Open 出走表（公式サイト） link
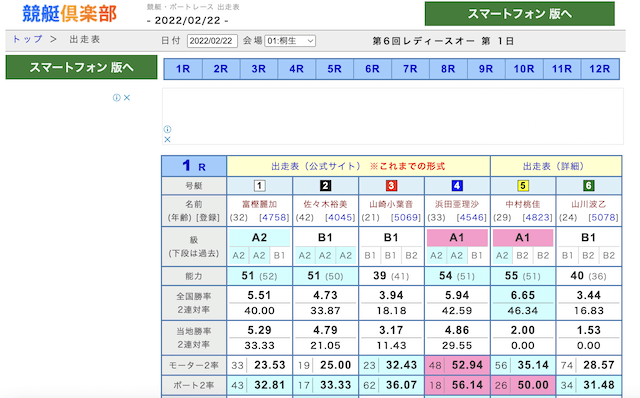640x398 pixels. tap(316, 166)
